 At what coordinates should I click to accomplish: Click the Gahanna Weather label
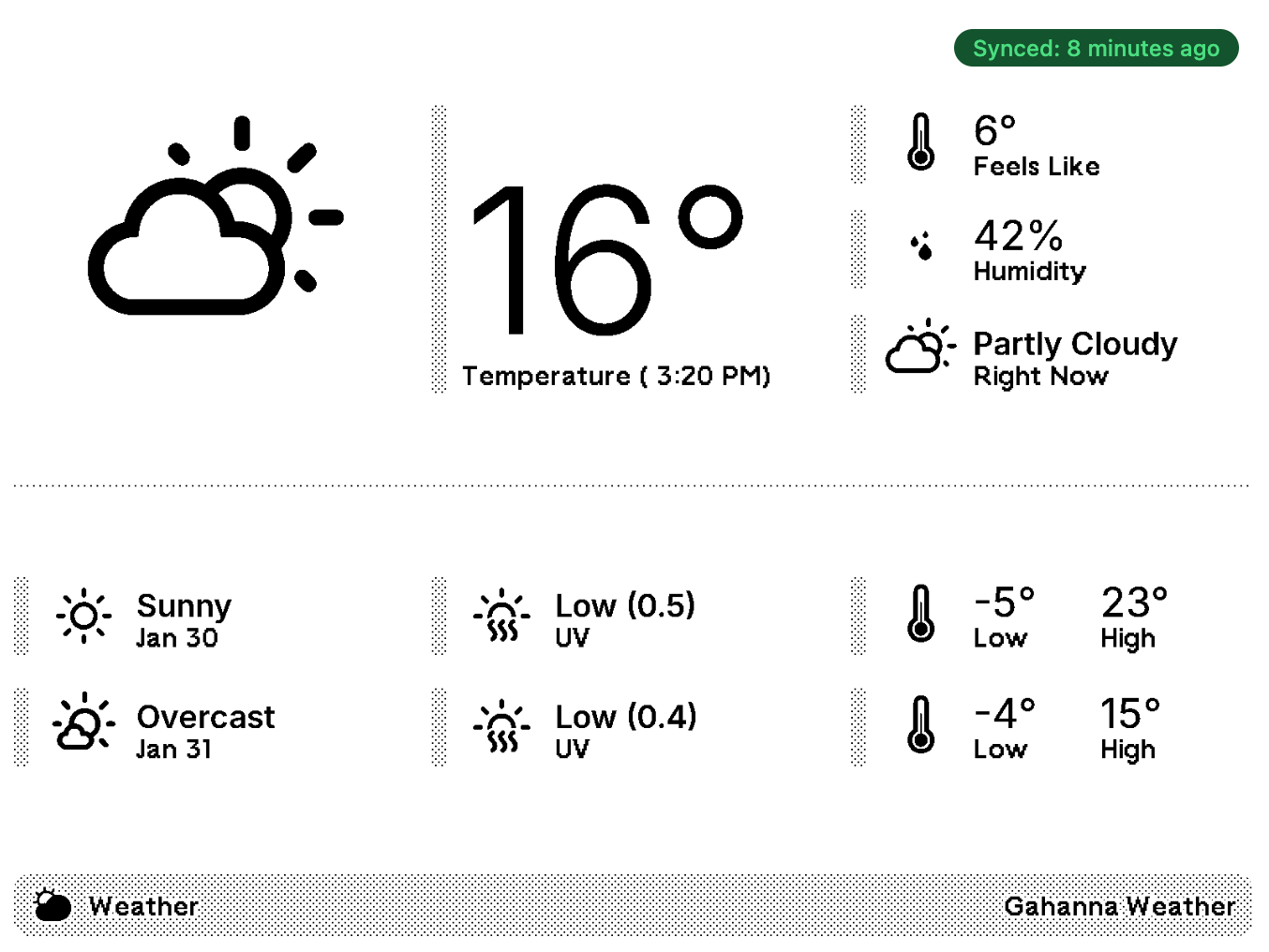(1119, 906)
